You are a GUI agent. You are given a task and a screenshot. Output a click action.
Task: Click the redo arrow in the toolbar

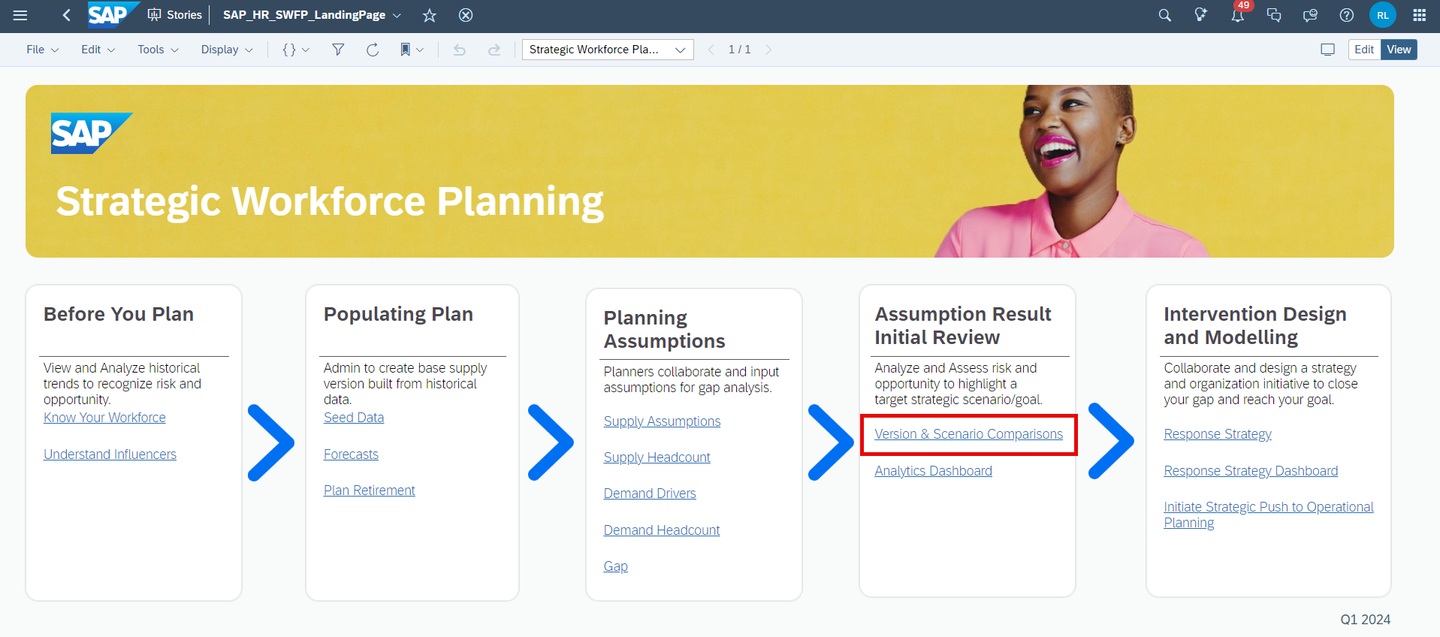pos(493,49)
